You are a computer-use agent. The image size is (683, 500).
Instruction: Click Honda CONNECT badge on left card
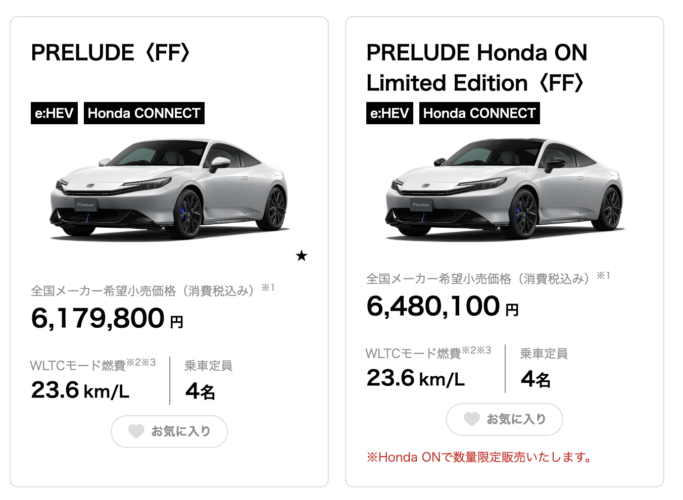click(144, 113)
